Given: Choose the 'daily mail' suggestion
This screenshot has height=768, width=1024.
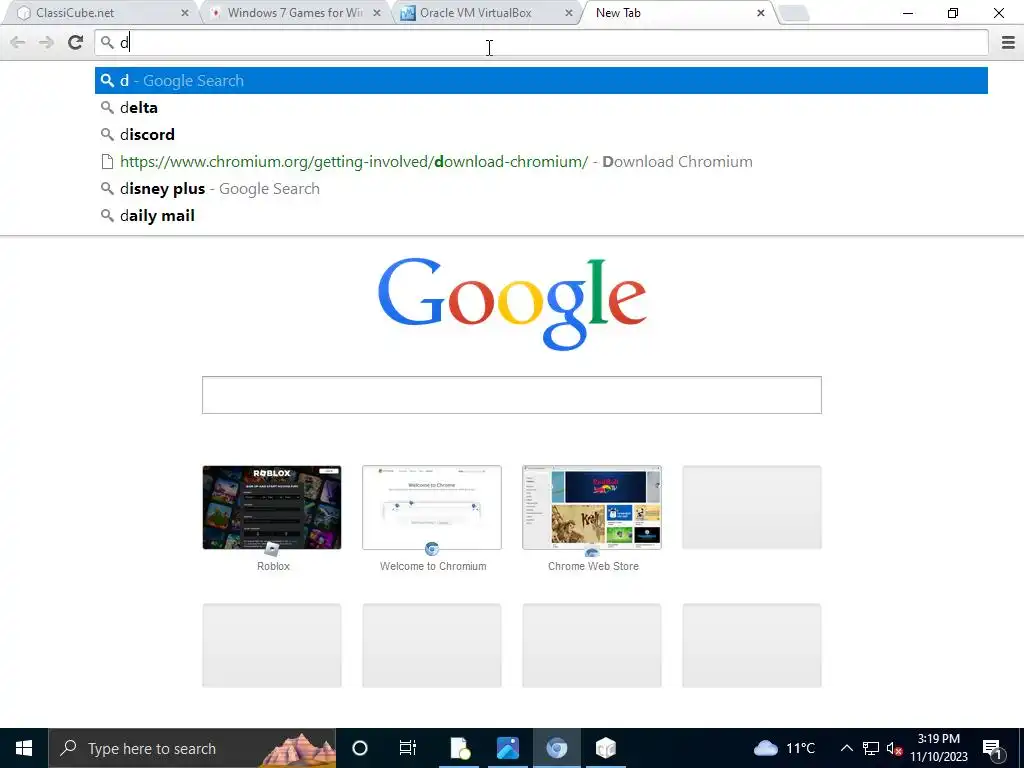Looking at the screenshot, I should [x=541, y=216].
